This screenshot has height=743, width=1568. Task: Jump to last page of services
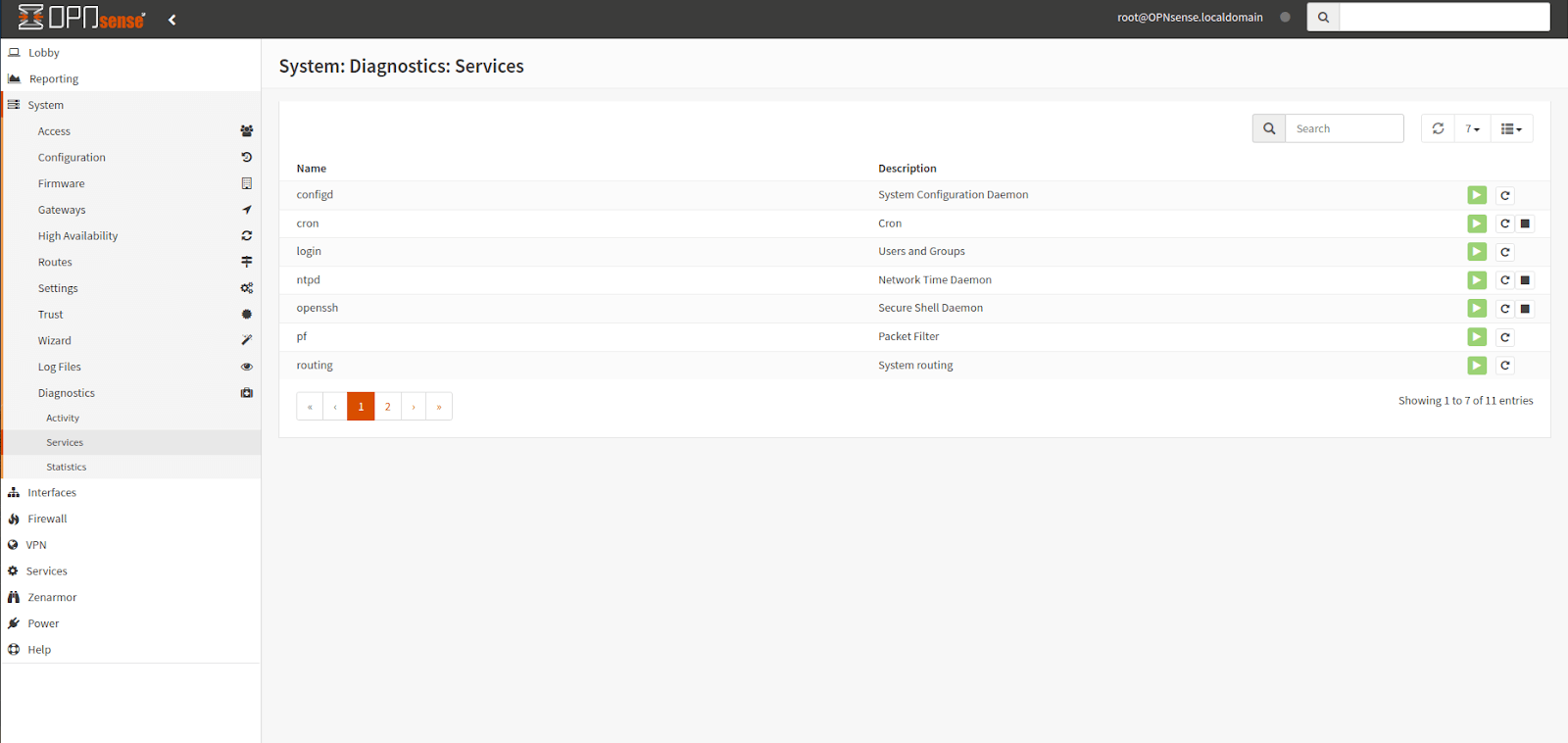point(439,407)
